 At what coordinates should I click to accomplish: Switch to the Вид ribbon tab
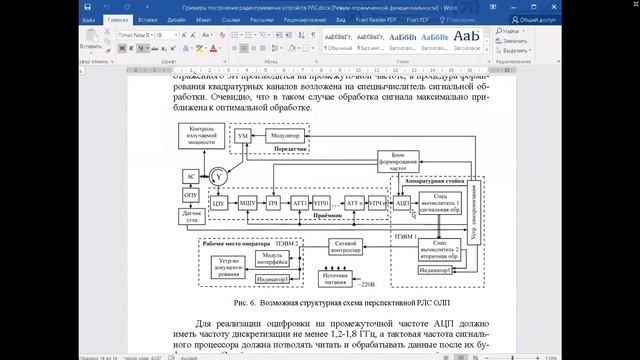point(341,20)
